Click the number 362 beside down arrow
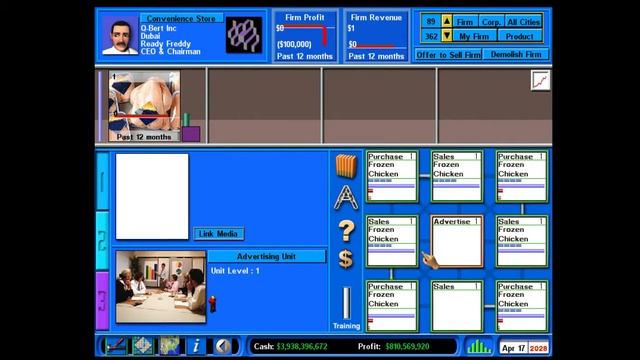640x360 pixels. (x=431, y=36)
